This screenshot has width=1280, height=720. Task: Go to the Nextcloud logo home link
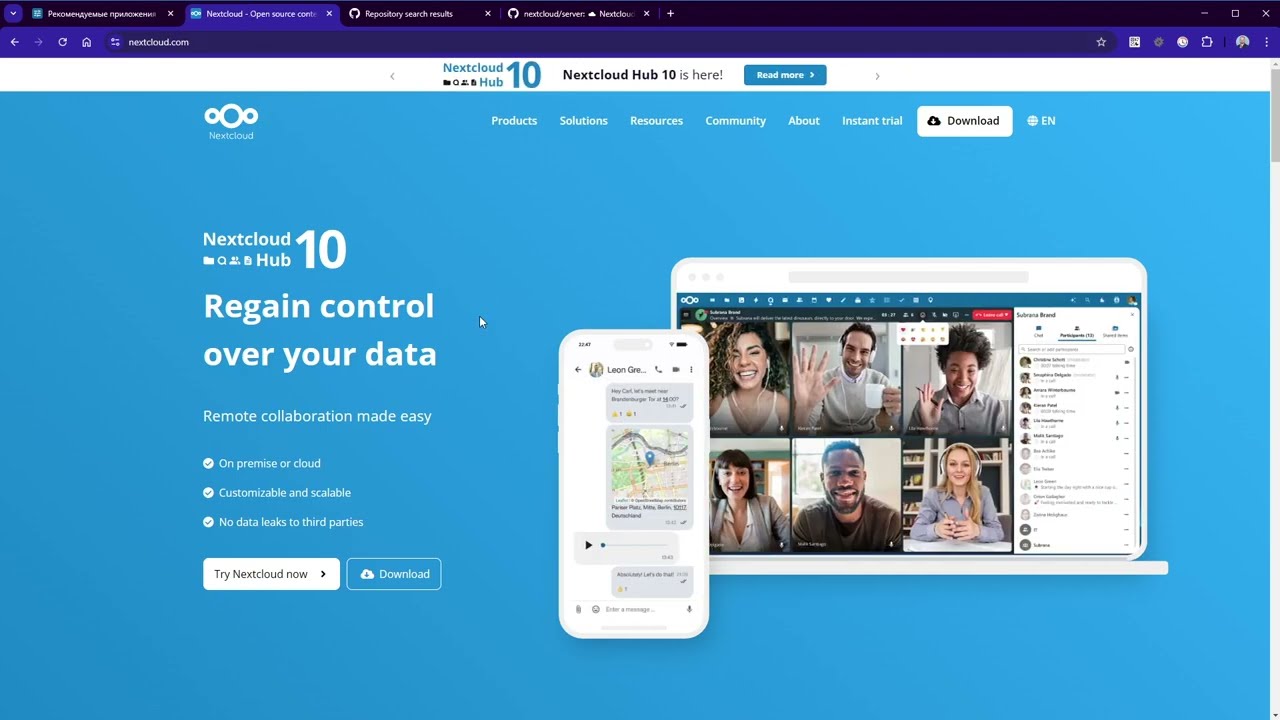point(231,121)
